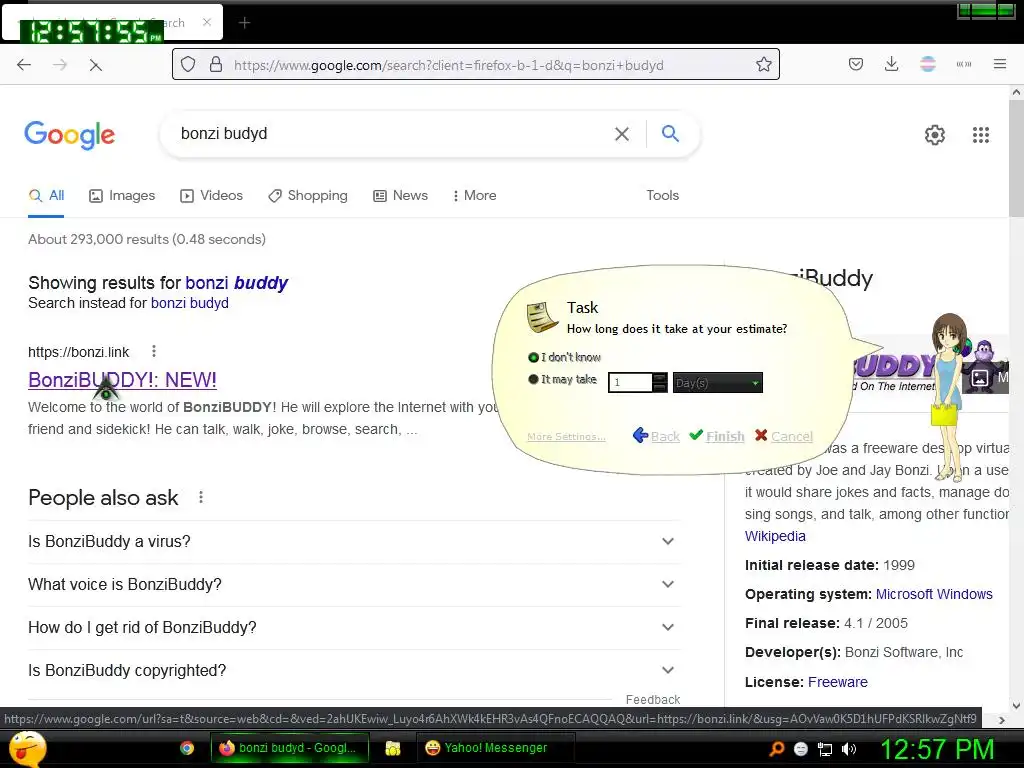Open More Settings in Task bubble
The image size is (1024, 768).
click(x=566, y=436)
